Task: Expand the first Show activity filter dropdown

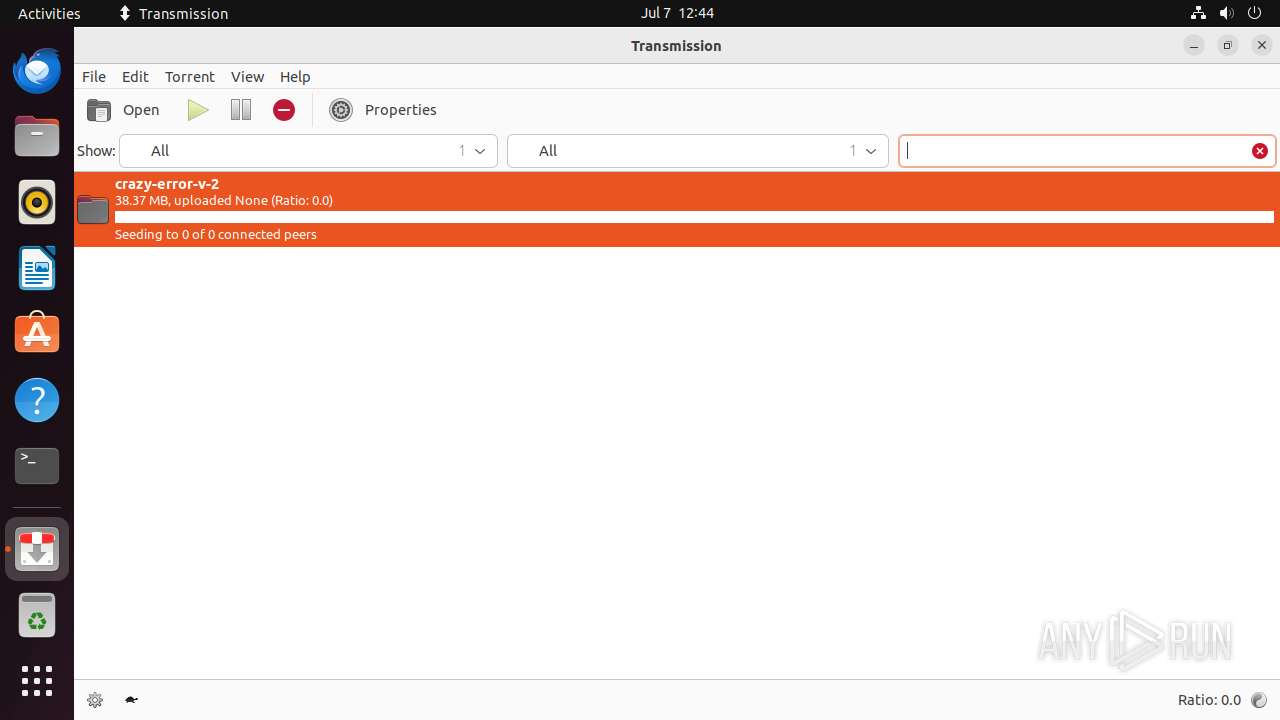Action: tap(308, 151)
